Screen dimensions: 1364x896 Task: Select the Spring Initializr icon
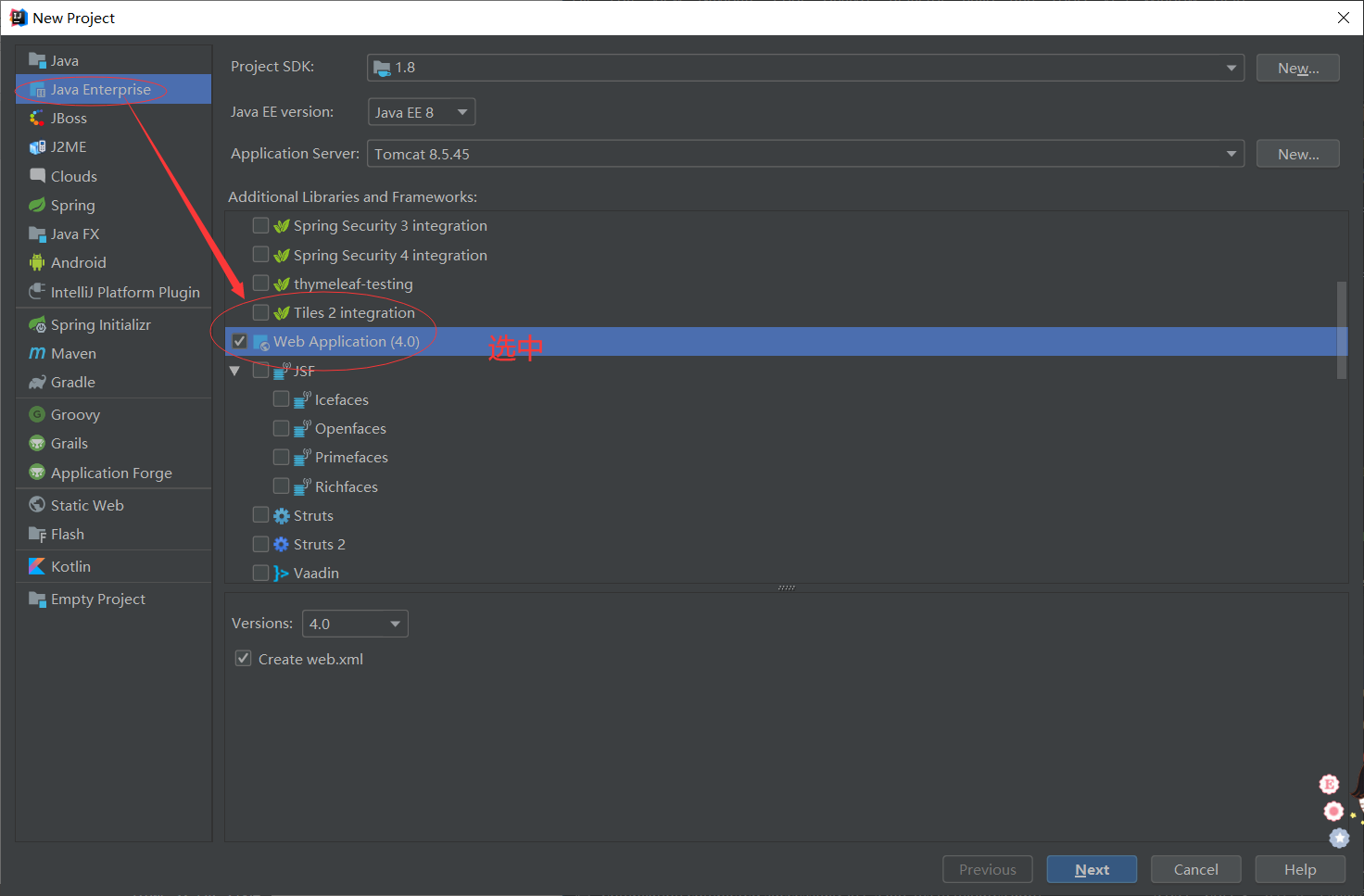[x=37, y=324]
